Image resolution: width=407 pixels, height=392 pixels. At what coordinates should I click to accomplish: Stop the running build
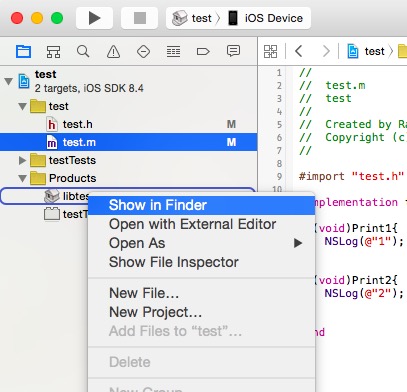pyautogui.click(x=139, y=18)
